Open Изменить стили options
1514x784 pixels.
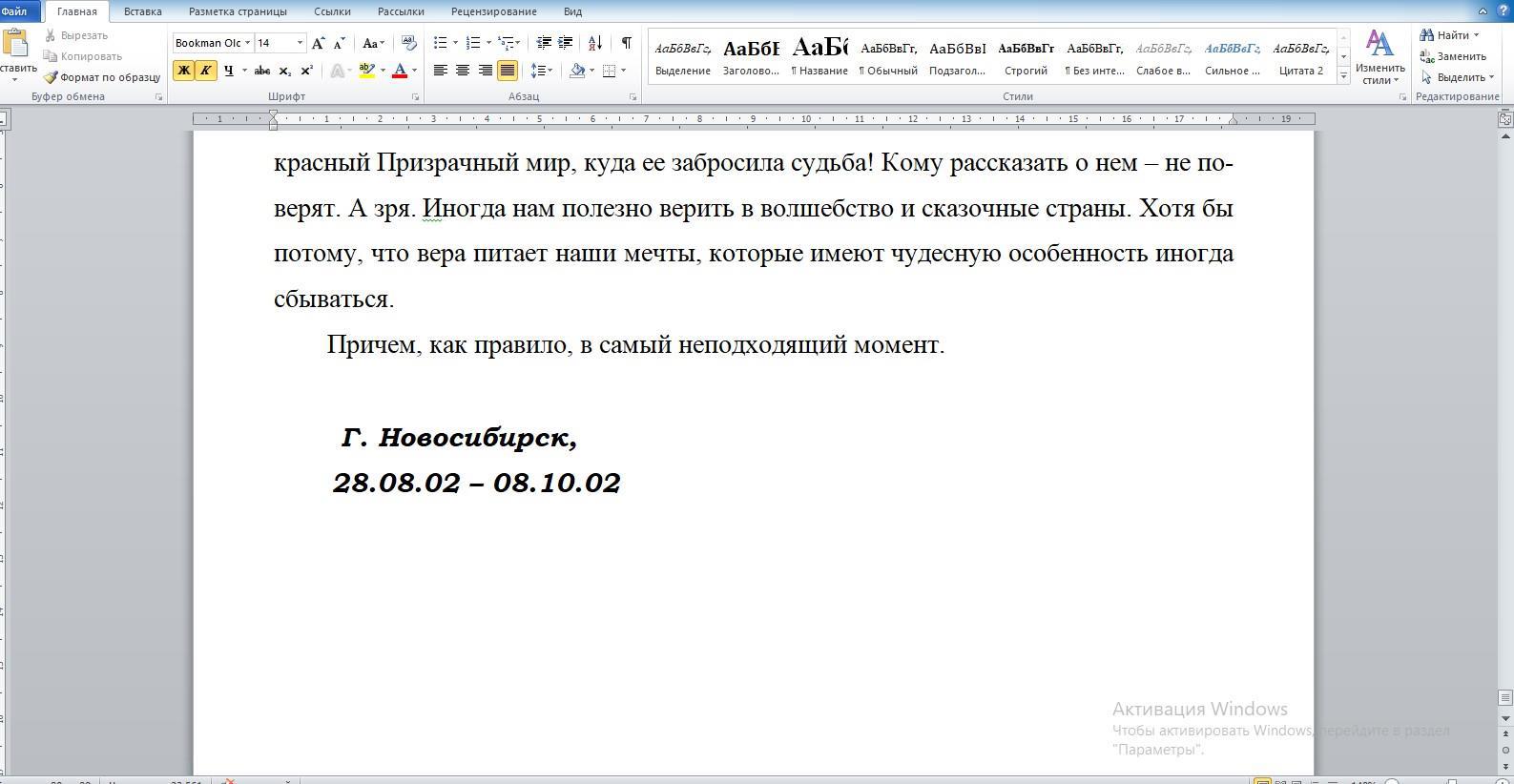(1379, 57)
